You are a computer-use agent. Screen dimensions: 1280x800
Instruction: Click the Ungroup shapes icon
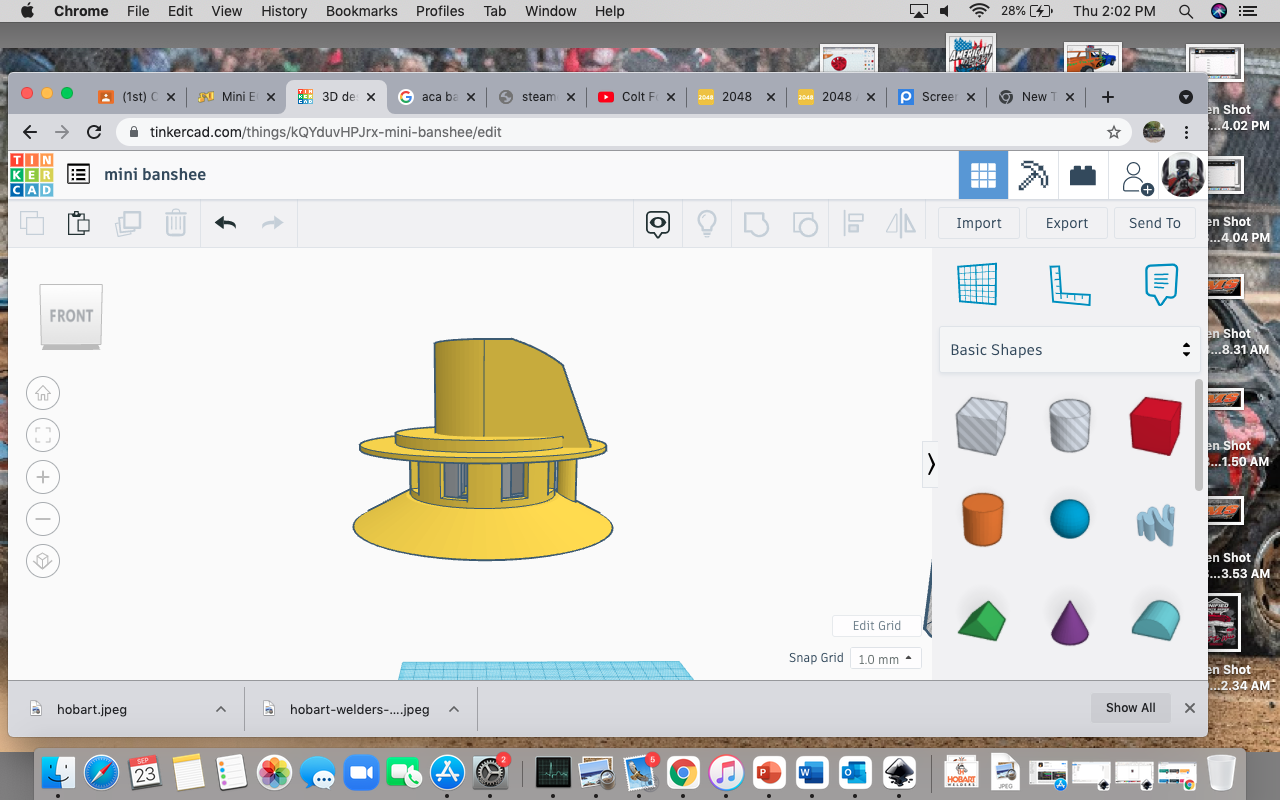[x=805, y=223]
